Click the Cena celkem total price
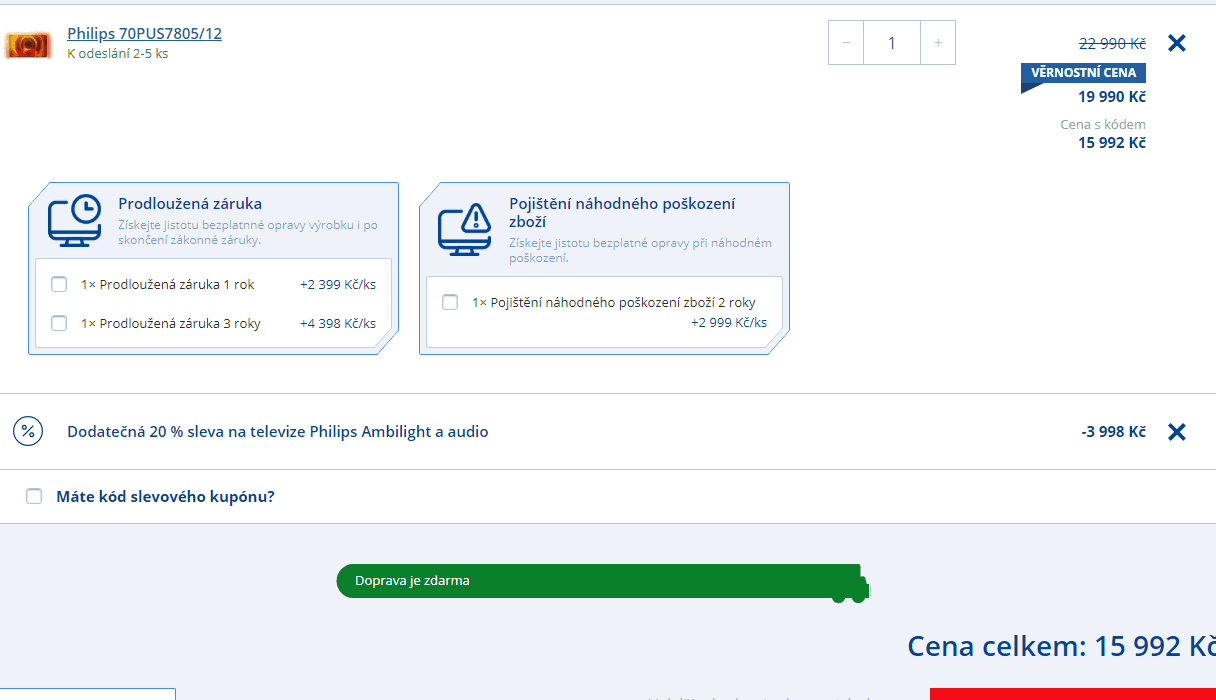 (1062, 646)
